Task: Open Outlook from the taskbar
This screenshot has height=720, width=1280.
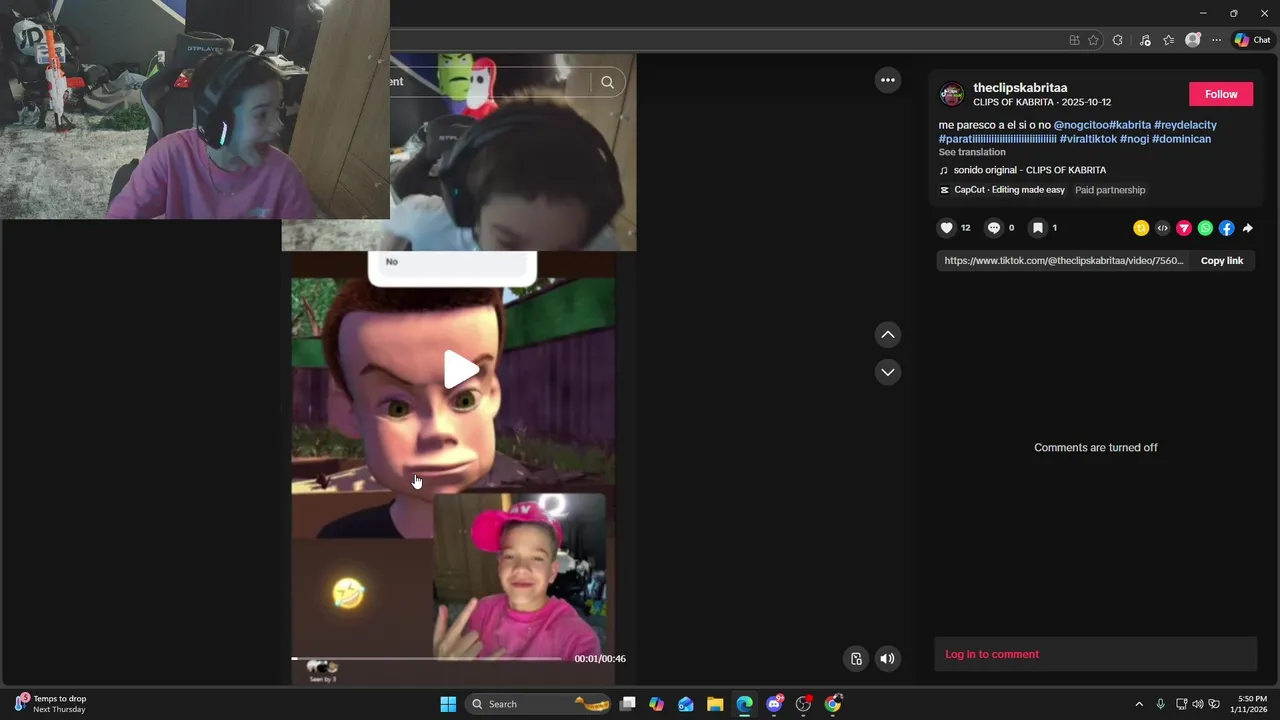Action: tap(686, 704)
